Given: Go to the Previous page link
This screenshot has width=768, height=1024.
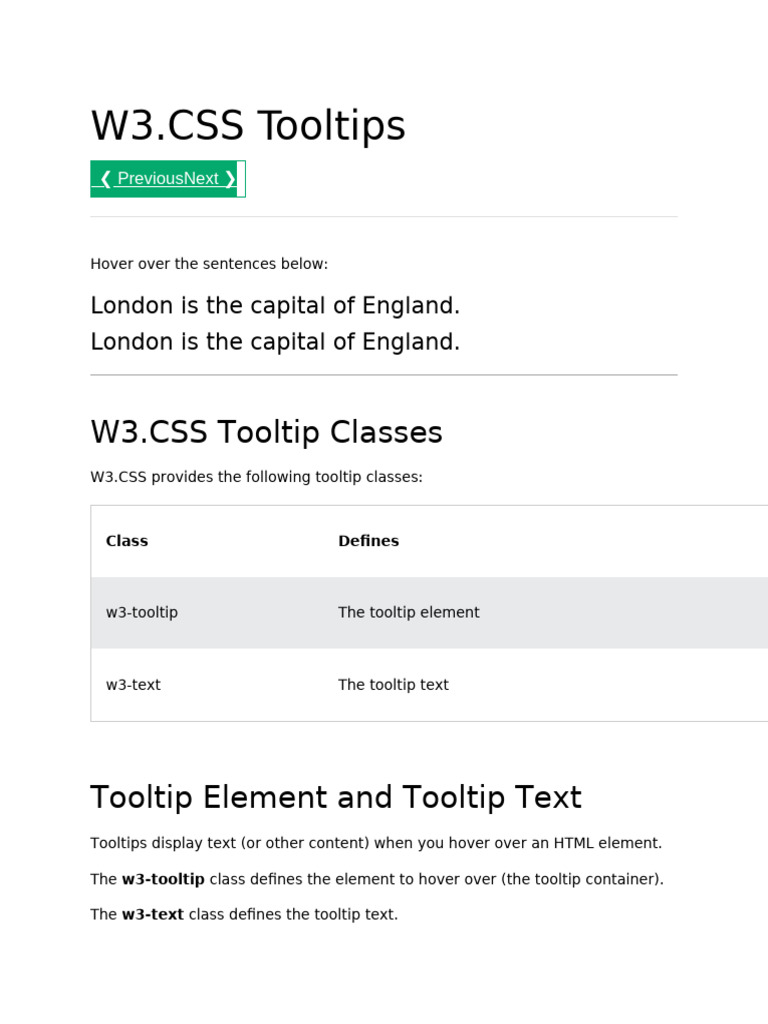Looking at the screenshot, I should pyautogui.click(x=150, y=179).
